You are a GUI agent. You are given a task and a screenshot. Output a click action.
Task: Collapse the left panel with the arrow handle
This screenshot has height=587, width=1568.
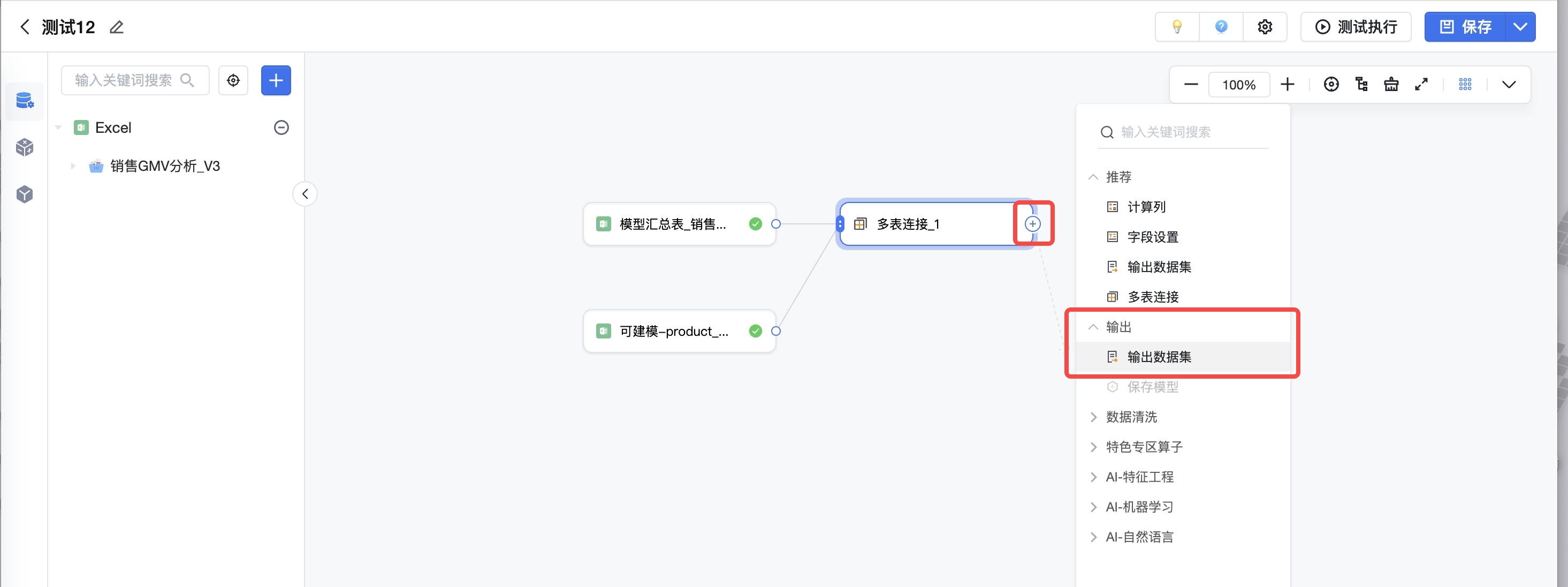click(x=305, y=194)
